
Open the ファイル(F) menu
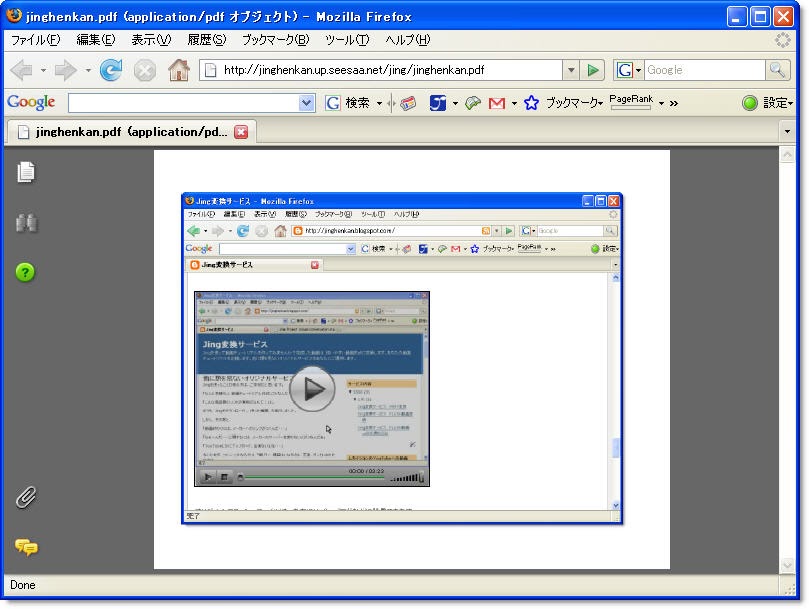(35, 40)
